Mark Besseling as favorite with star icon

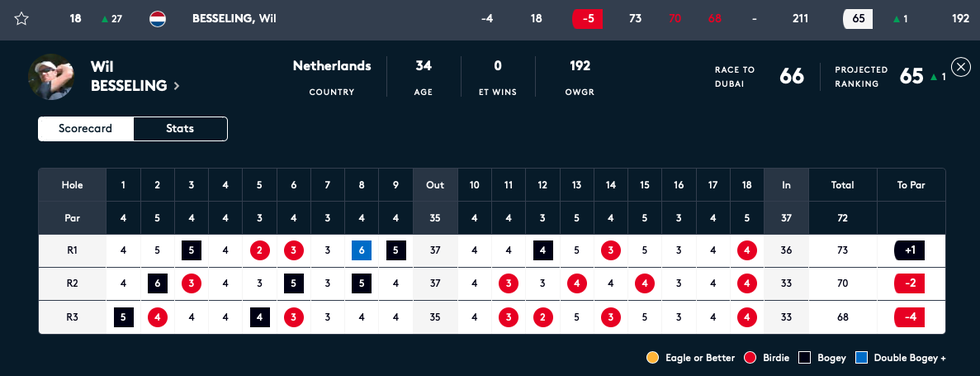tap(21, 19)
